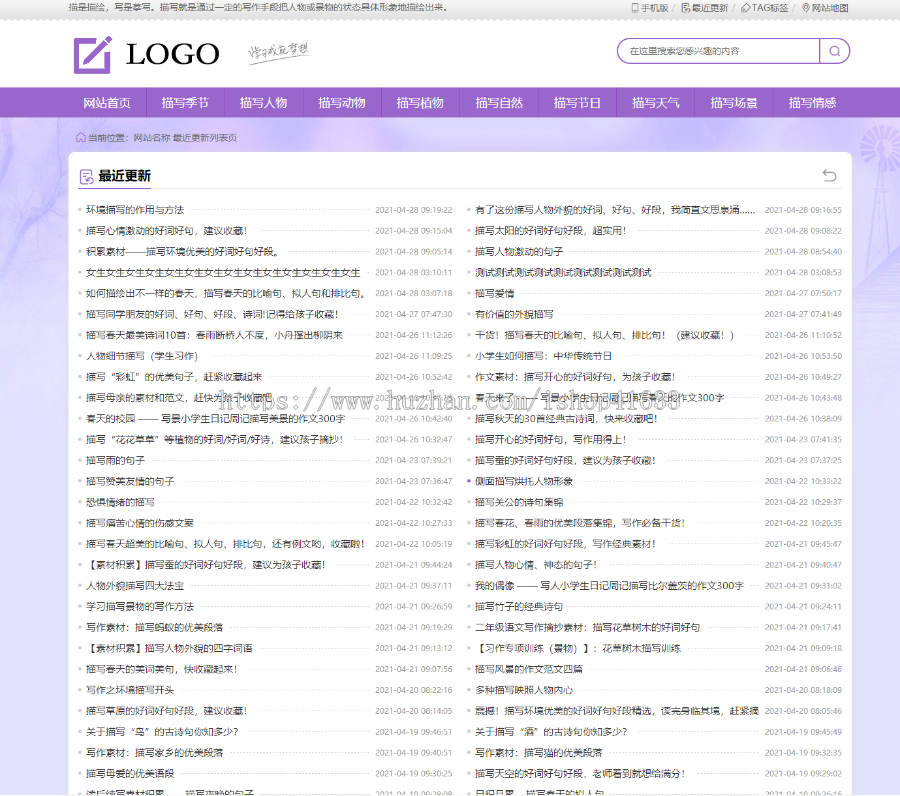Click 网站名称 in the breadcrumb

[152, 138]
